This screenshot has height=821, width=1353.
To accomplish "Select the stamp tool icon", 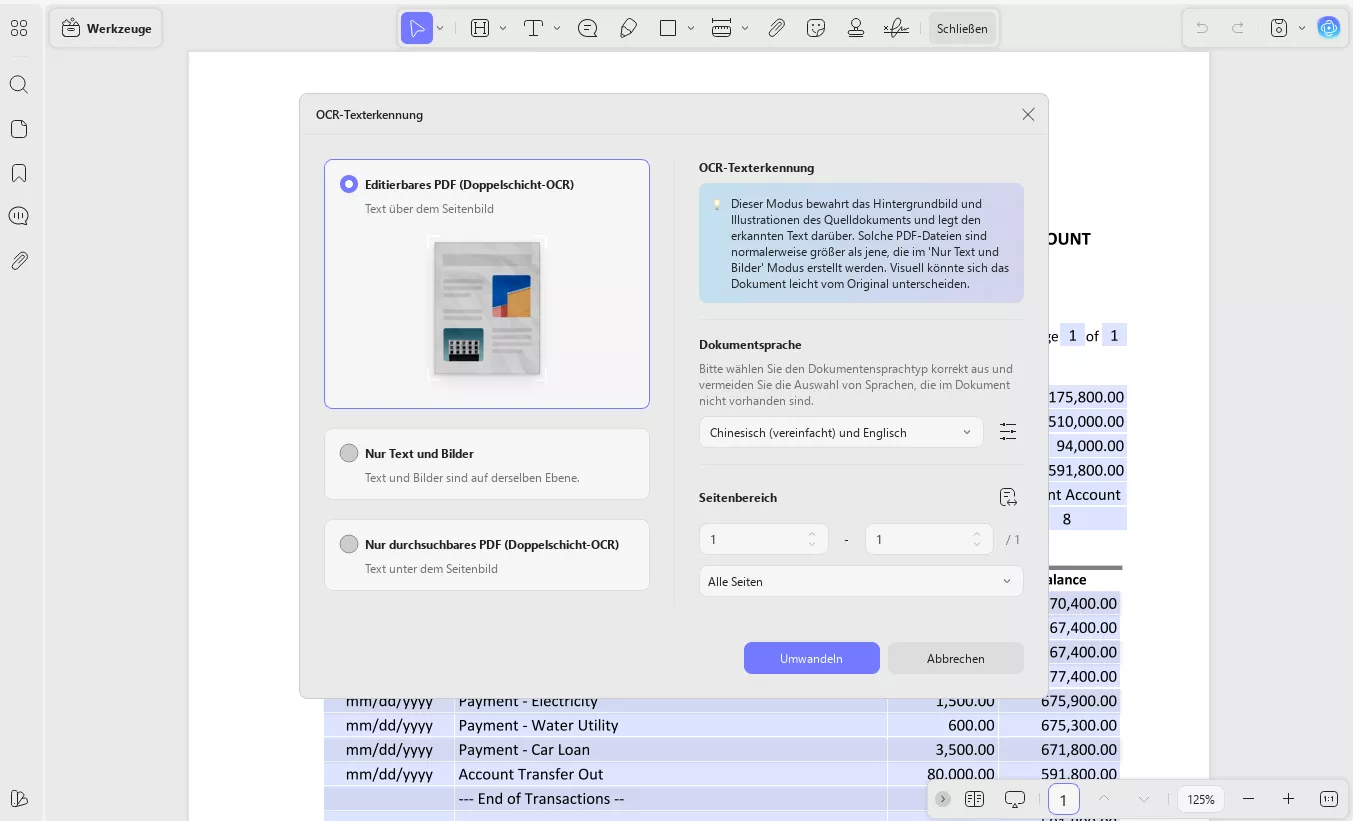I will pyautogui.click(x=855, y=28).
